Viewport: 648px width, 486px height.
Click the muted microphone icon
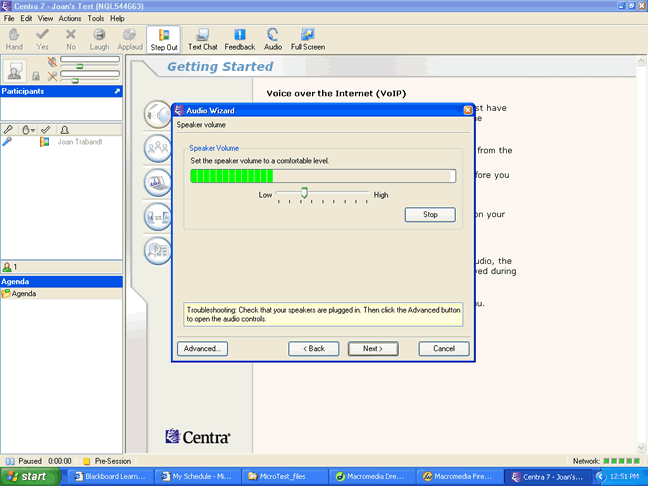tap(52, 76)
